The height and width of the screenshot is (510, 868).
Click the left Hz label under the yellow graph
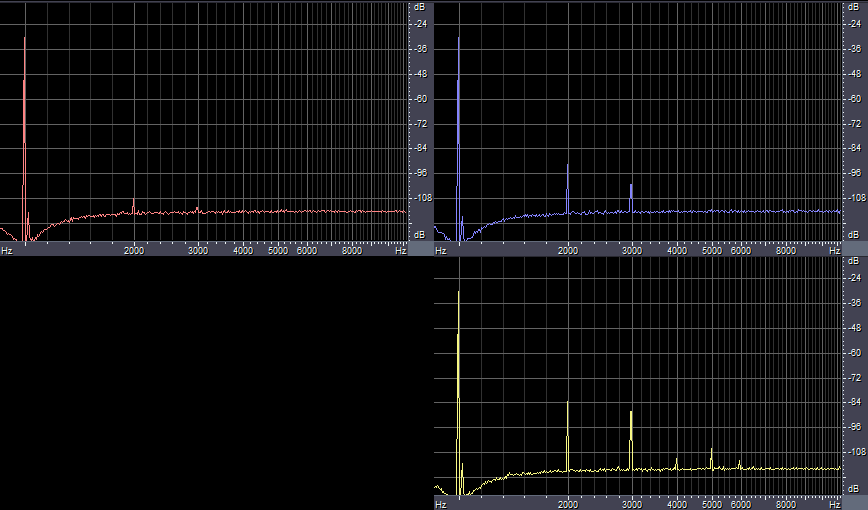(x=441, y=505)
